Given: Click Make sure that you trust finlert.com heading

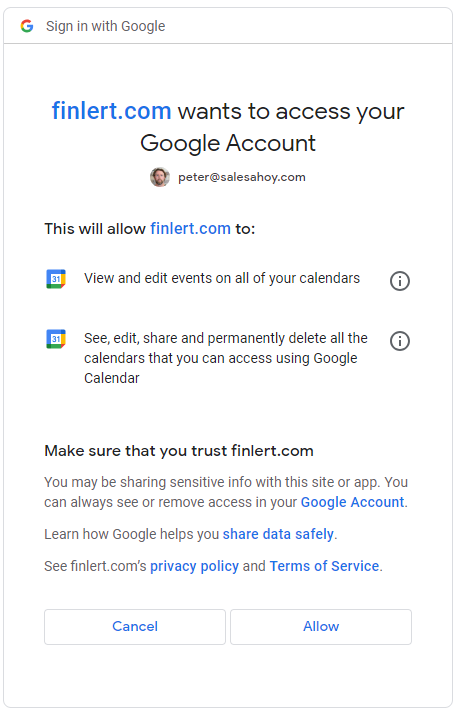Looking at the screenshot, I should 179,451.
